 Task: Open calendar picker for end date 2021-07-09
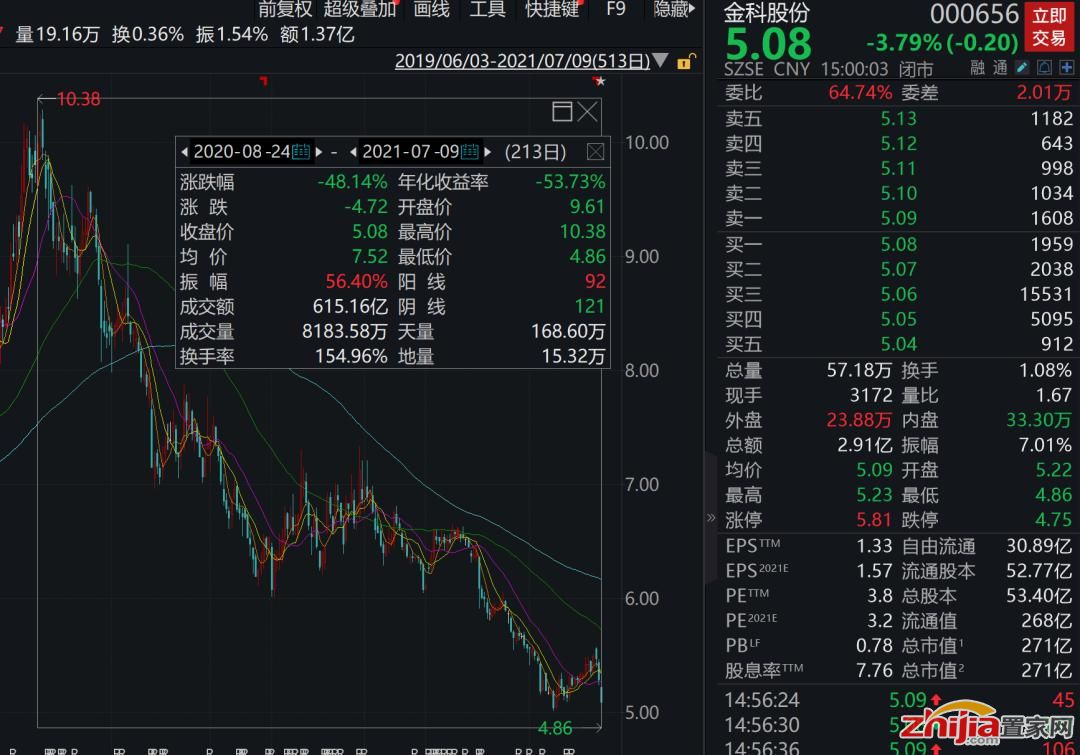(x=470, y=152)
